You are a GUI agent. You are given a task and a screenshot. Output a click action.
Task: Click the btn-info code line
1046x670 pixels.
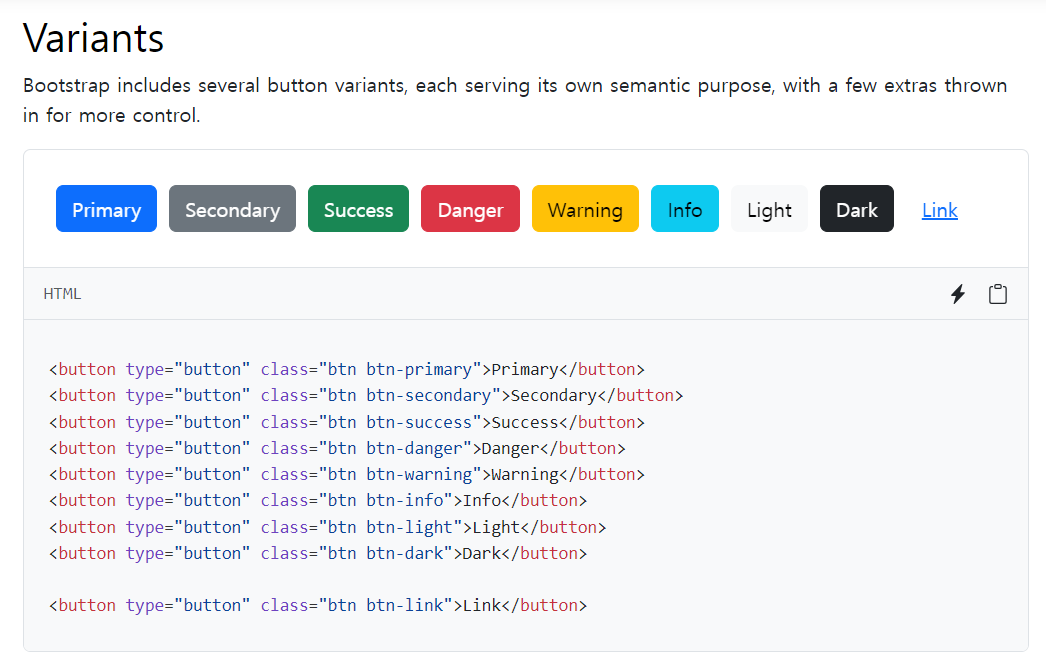tap(318, 500)
